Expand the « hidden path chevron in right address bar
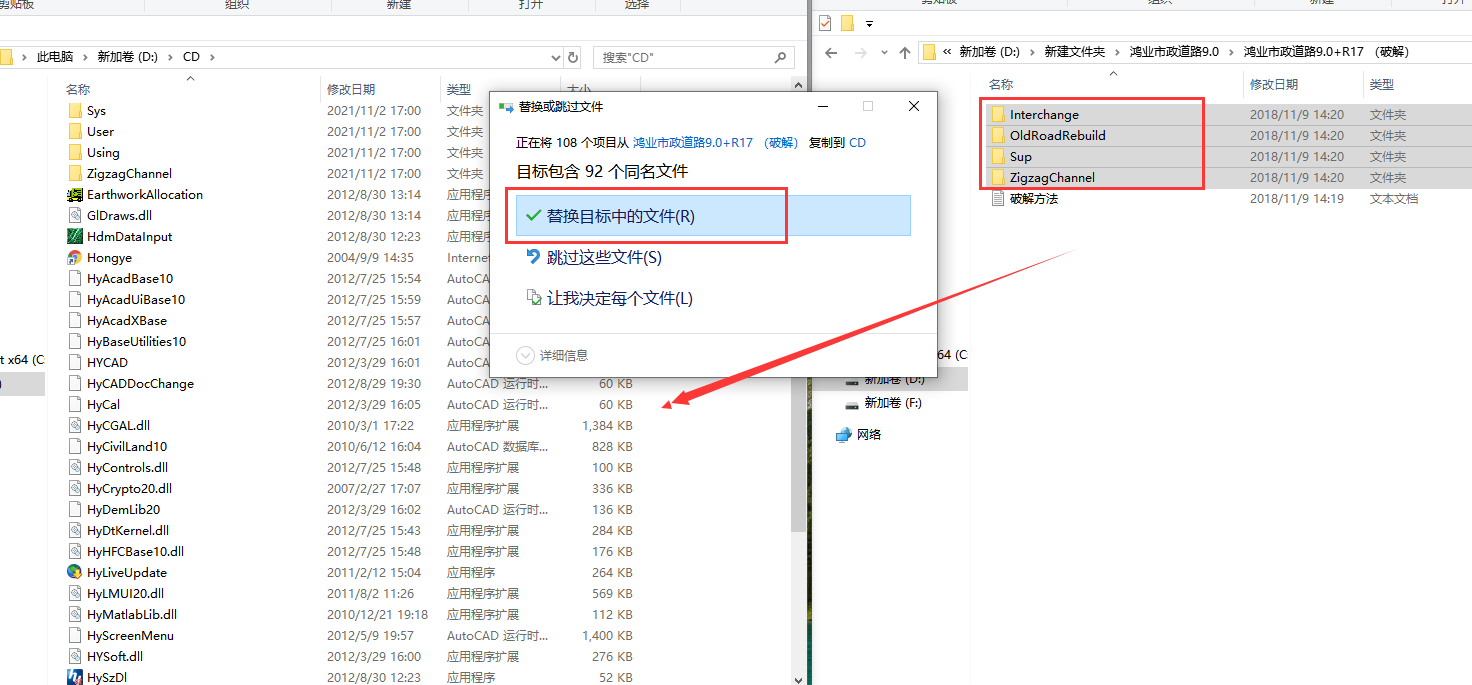This screenshot has width=1472, height=685. coord(946,52)
